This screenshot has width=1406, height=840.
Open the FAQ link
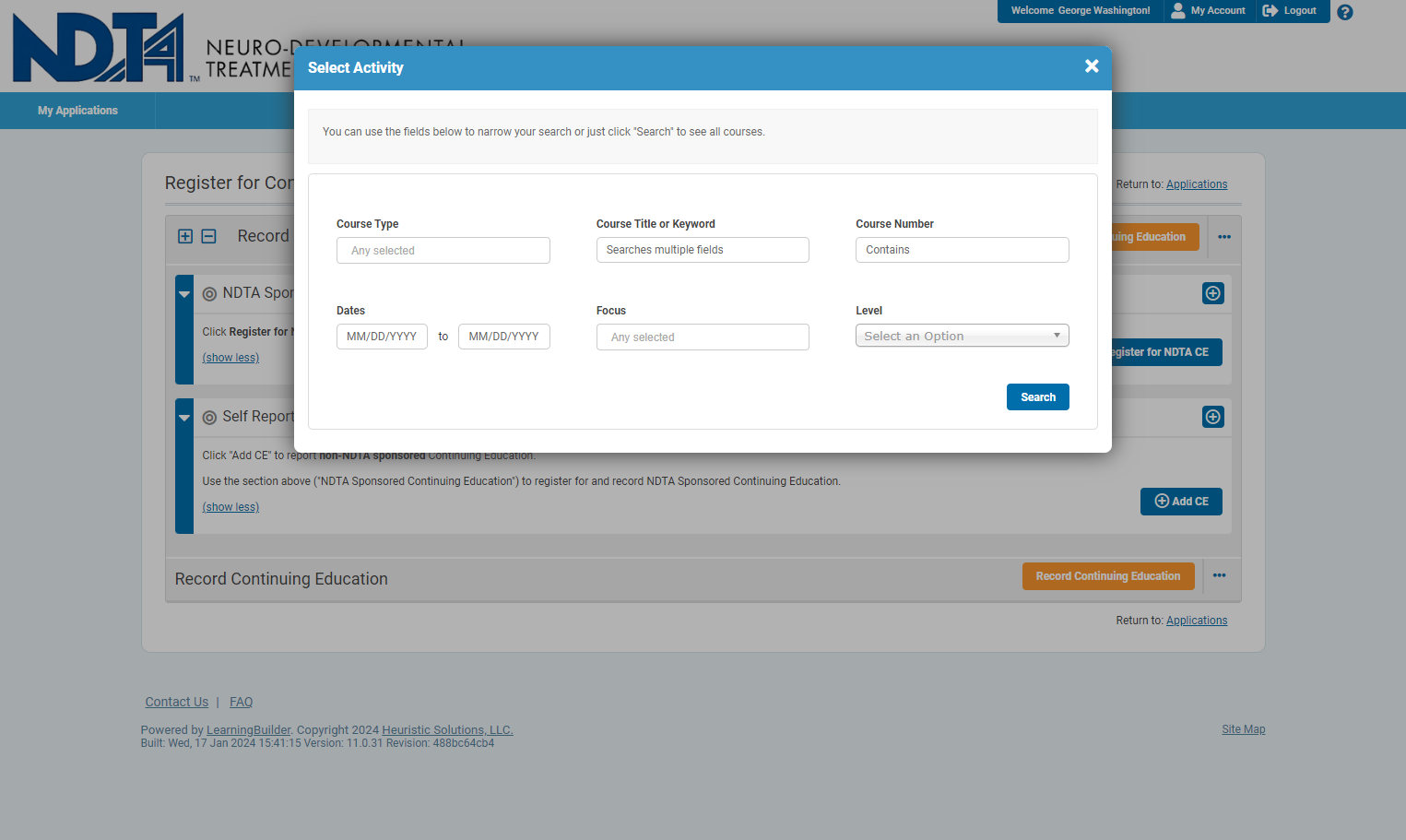(x=241, y=702)
